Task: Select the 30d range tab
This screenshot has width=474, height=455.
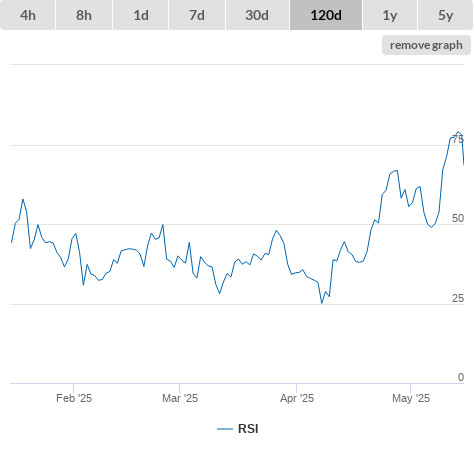Action: 257,15
